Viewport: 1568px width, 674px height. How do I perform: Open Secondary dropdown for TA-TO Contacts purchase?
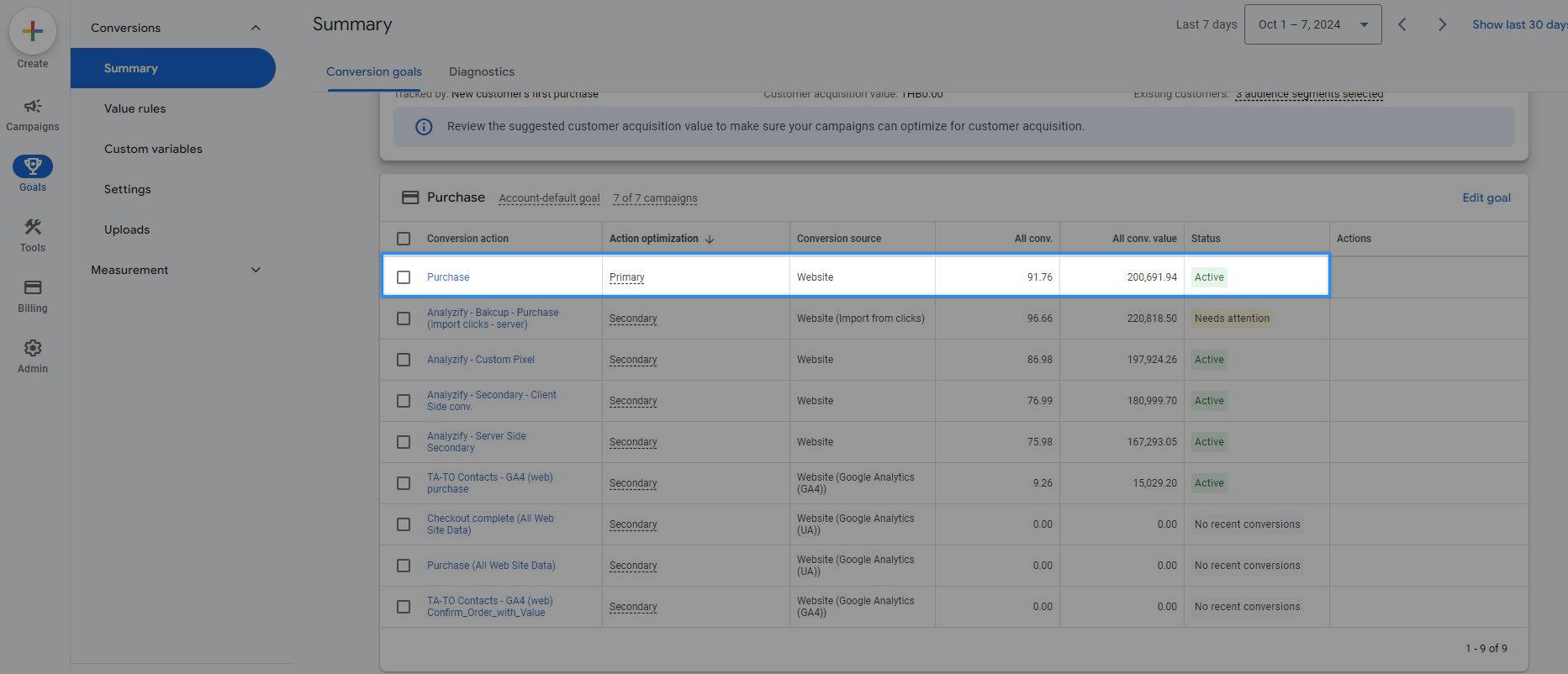[633, 483]
